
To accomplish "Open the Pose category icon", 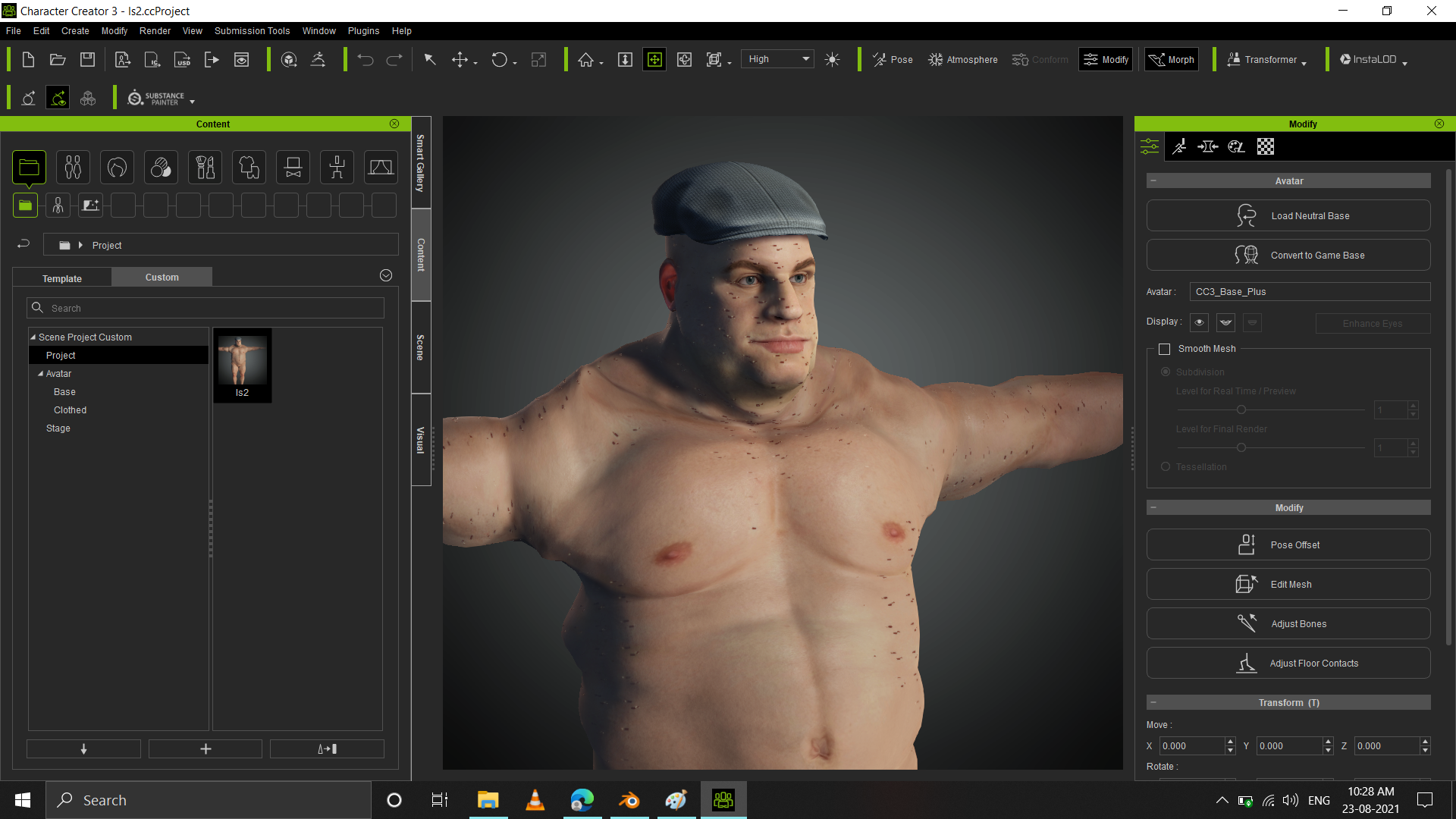I will [x=337, y=167].
